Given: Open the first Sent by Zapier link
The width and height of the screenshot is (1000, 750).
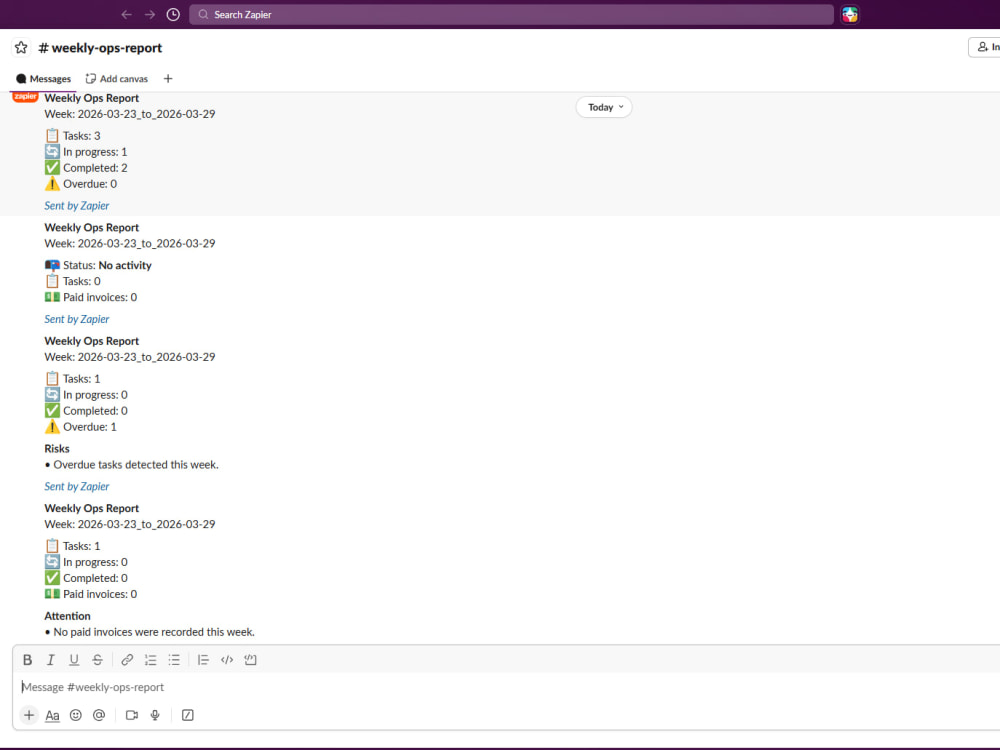Looking at the screenshot, I should click(x=77, y=205).
